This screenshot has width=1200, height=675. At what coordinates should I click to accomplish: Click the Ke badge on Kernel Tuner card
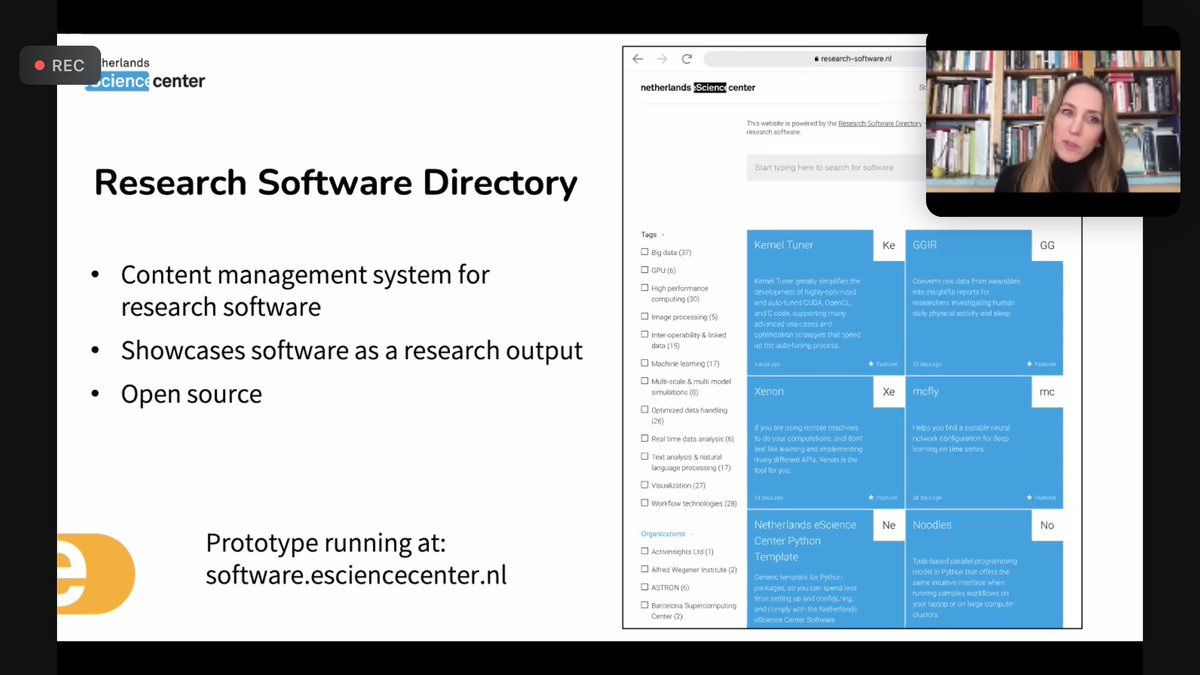[889, 245]
